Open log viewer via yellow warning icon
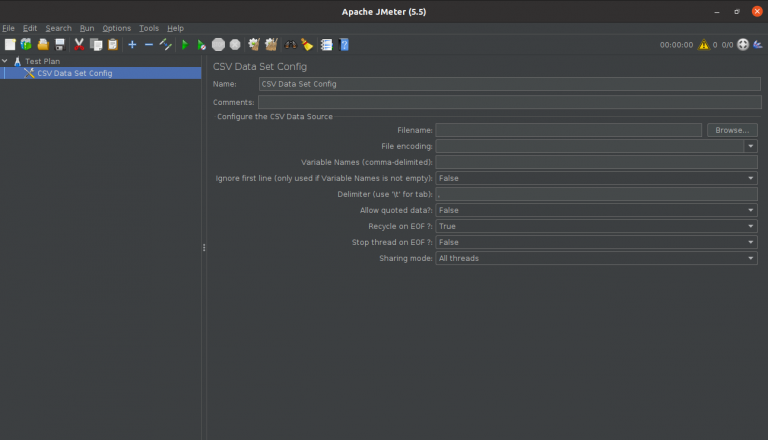This screenshot has width=768, height=440. (704, 45)
